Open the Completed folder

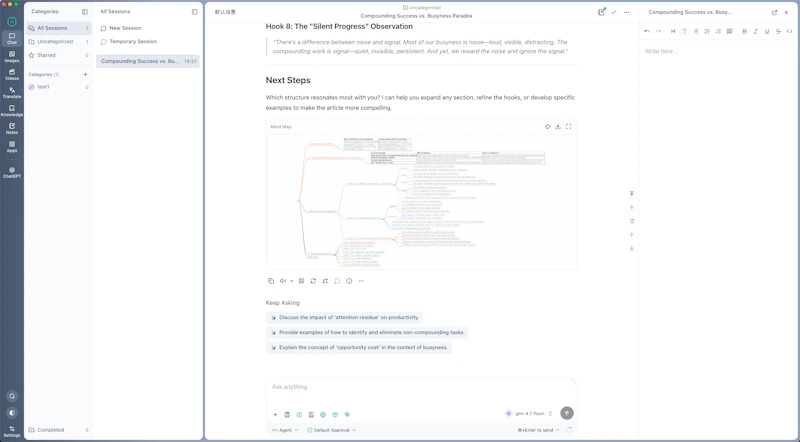(59, 430)
